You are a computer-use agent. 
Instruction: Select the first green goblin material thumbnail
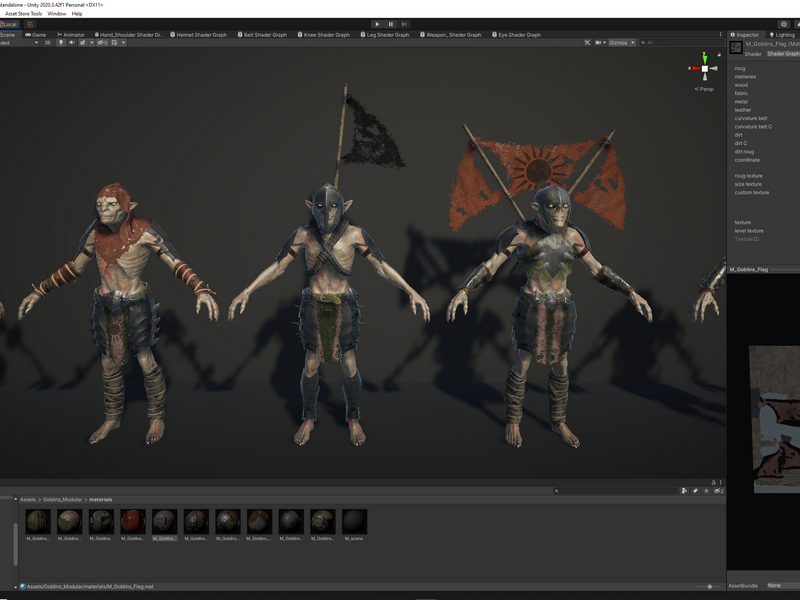point(38,521)
